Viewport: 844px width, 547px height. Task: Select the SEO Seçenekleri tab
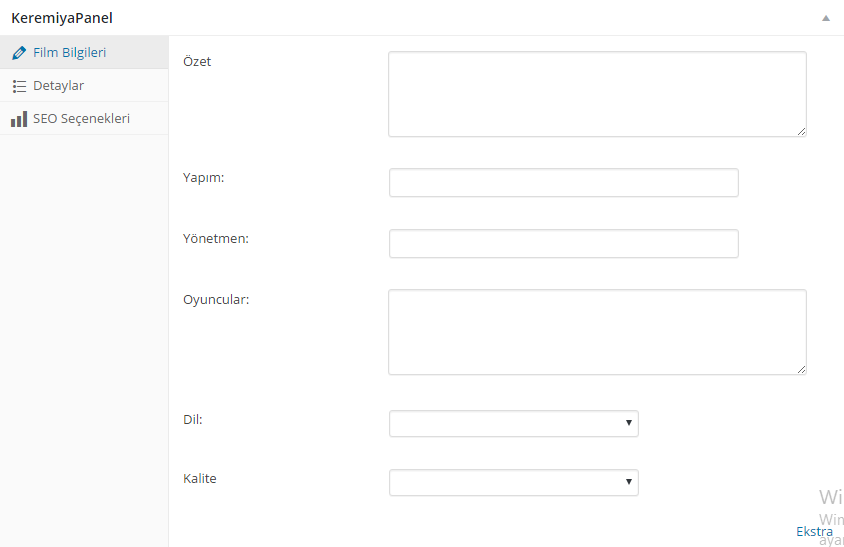[84, 118]
